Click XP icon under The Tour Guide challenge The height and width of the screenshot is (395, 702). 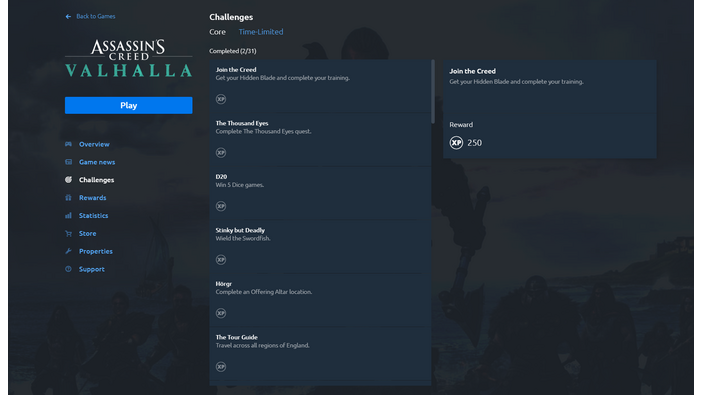(x=221, y=367)
